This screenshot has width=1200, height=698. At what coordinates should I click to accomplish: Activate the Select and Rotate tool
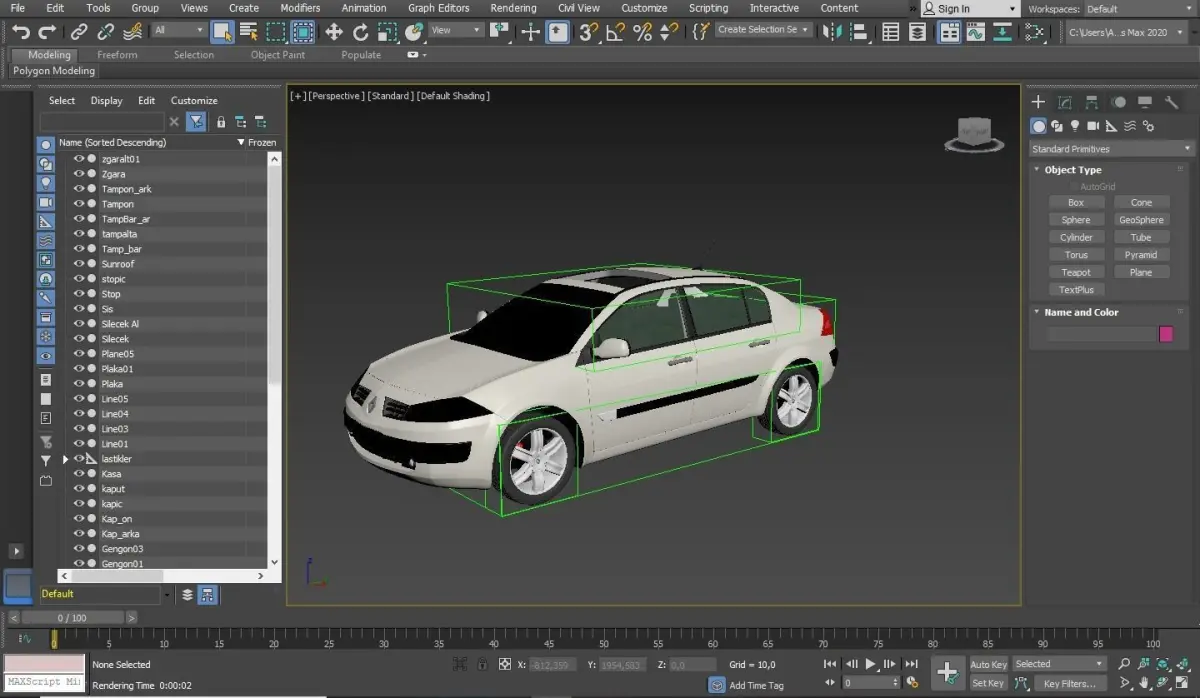click(x=360, y=32)
